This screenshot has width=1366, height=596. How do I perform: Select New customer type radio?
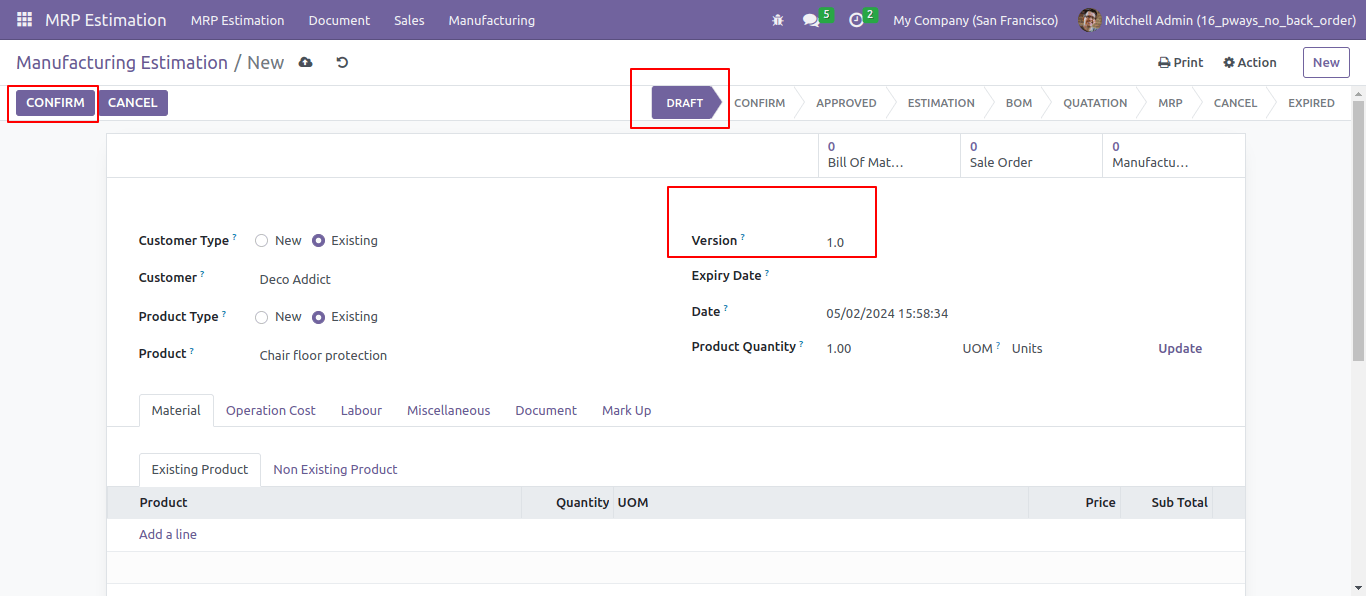click(262, 241)
